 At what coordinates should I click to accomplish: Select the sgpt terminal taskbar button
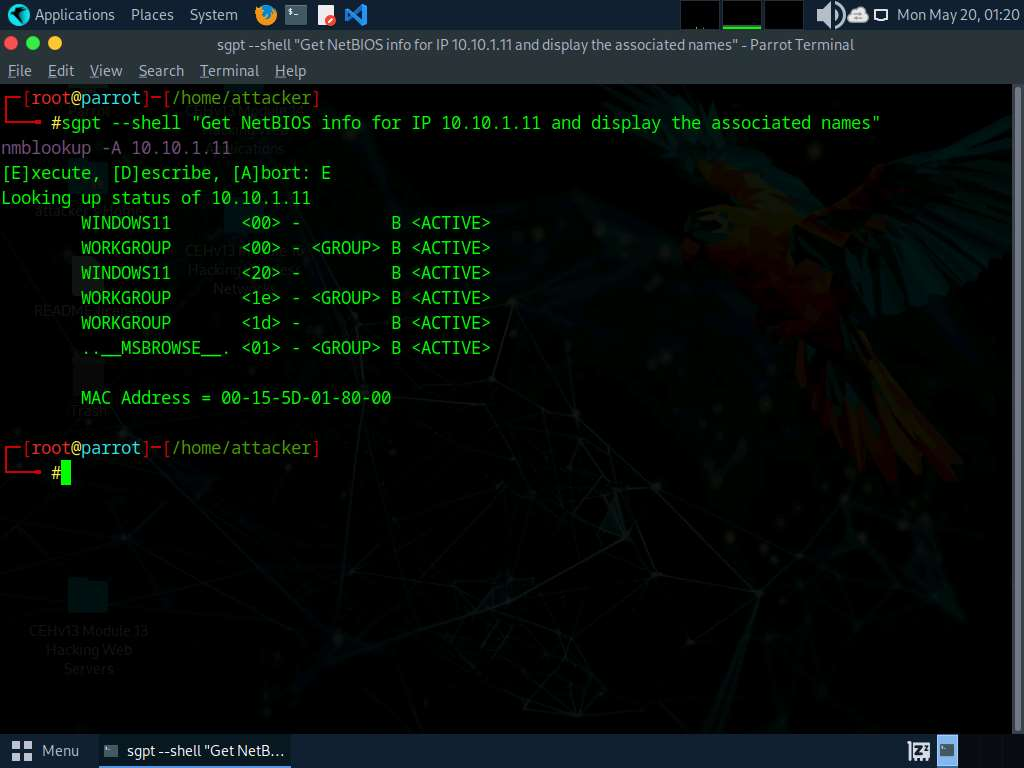pyautogui.click(x=195, y=750)
